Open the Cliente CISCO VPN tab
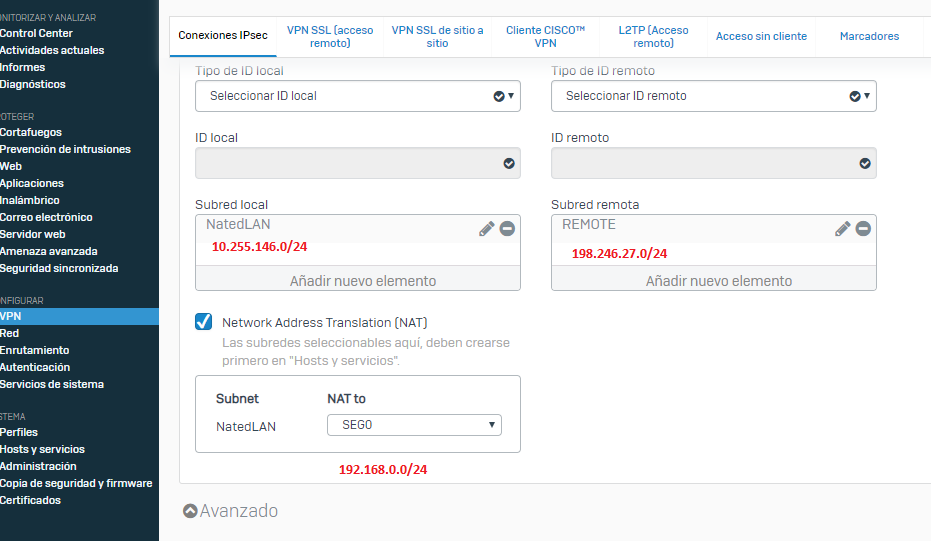The height and width of the screenshot is (541, 931). [545, 37]
